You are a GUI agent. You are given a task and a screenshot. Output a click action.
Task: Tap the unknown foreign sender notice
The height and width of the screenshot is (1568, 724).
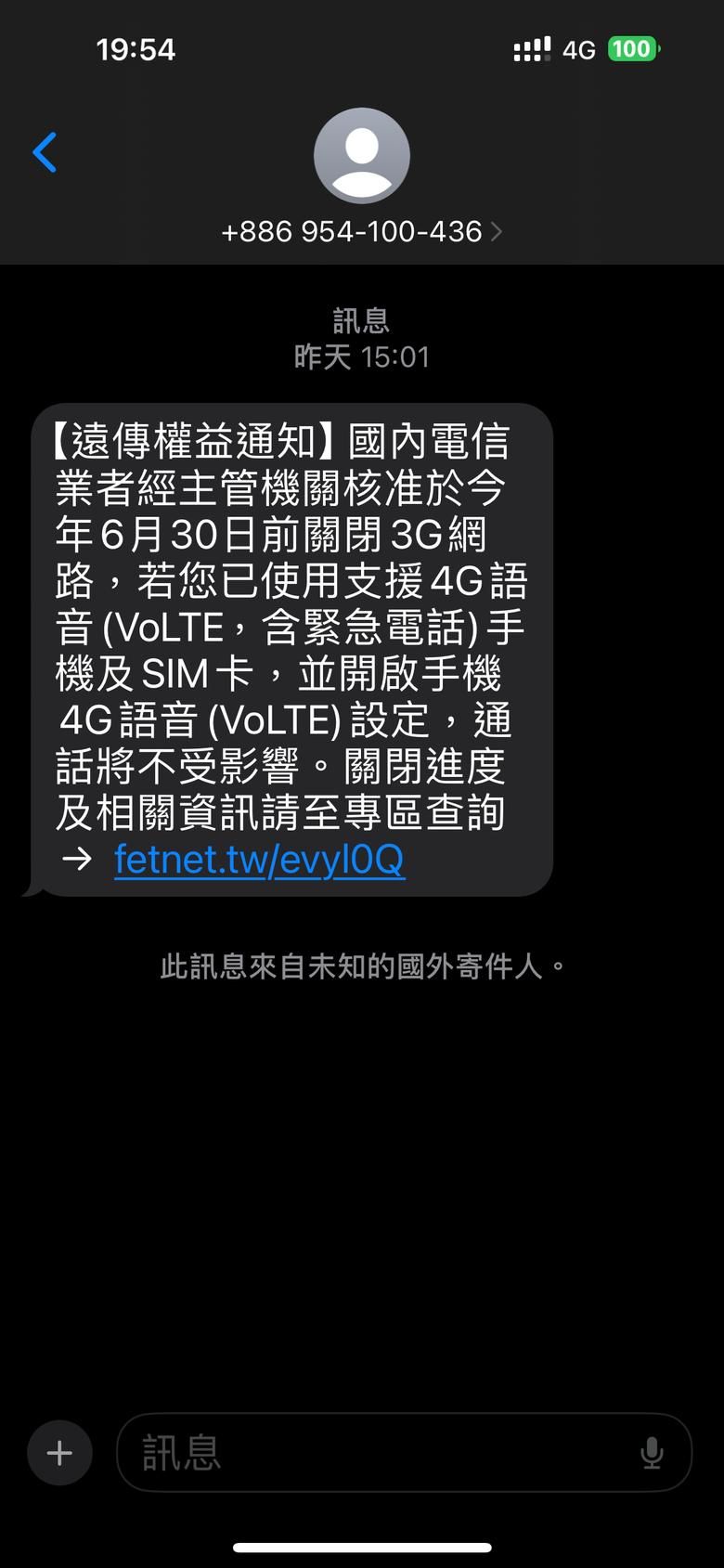pos(362,966)
